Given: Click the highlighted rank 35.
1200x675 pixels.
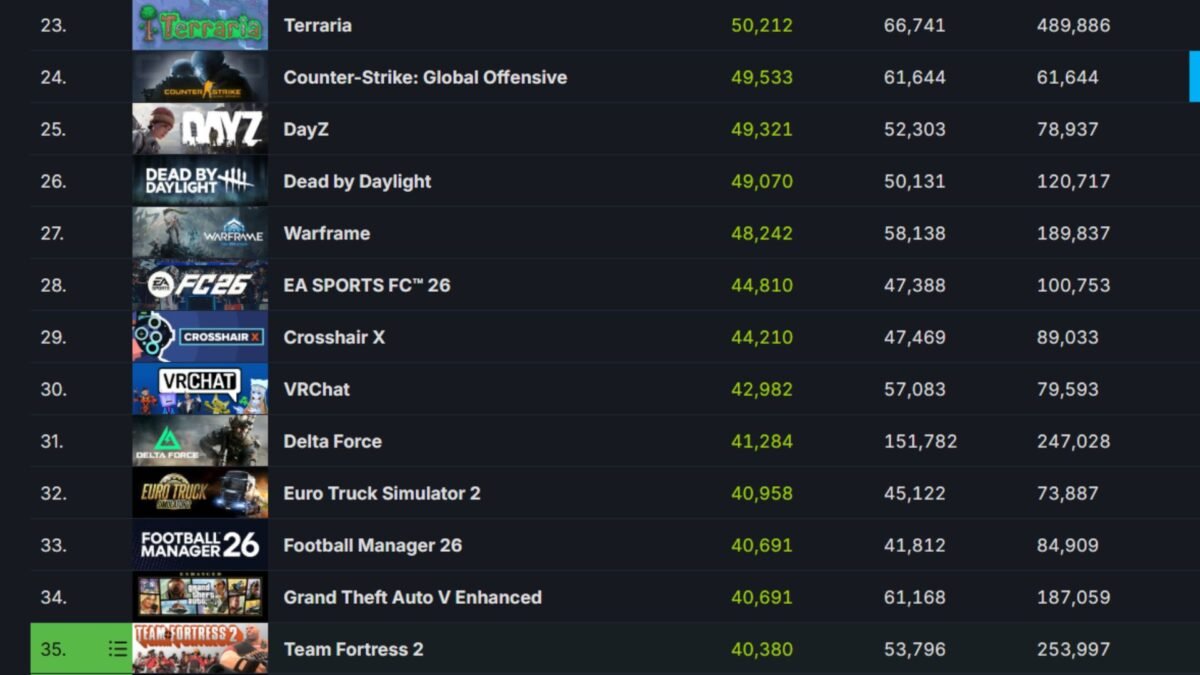Looking at the screenshot, I should [x=53, y=649].
